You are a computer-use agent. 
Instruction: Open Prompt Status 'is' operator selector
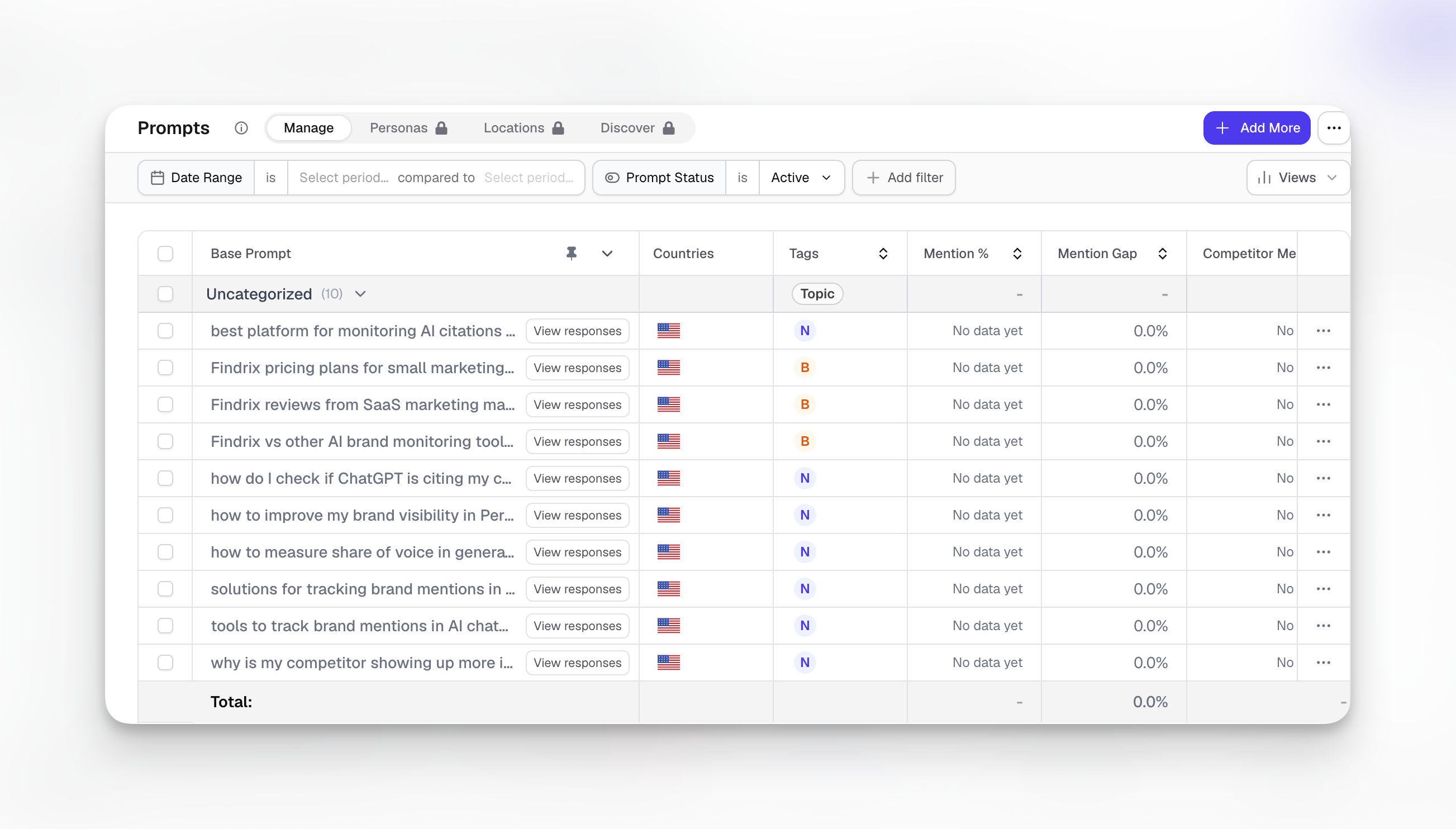[742, 178]
